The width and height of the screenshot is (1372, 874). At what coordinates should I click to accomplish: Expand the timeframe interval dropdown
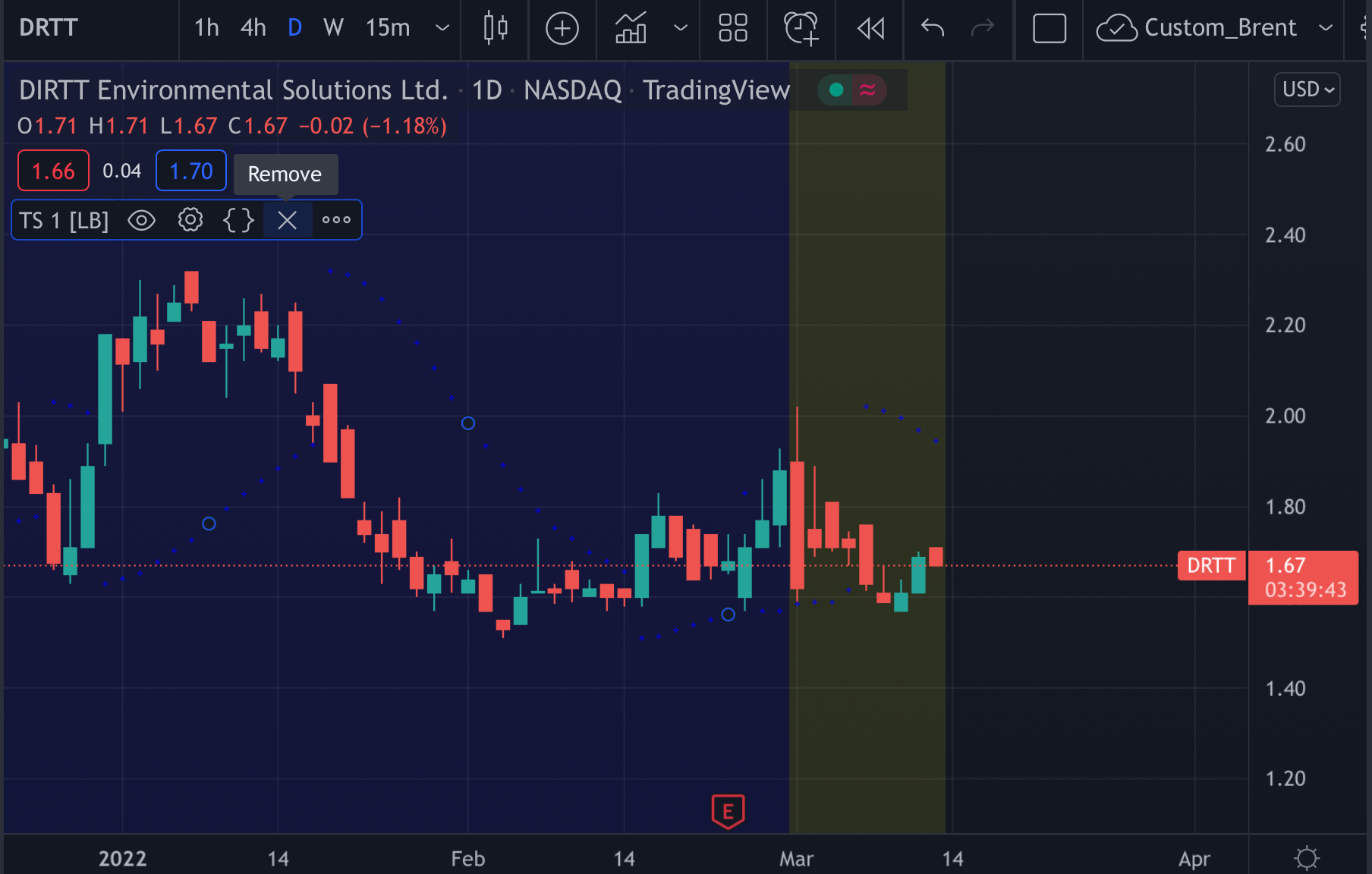point(442,28)
